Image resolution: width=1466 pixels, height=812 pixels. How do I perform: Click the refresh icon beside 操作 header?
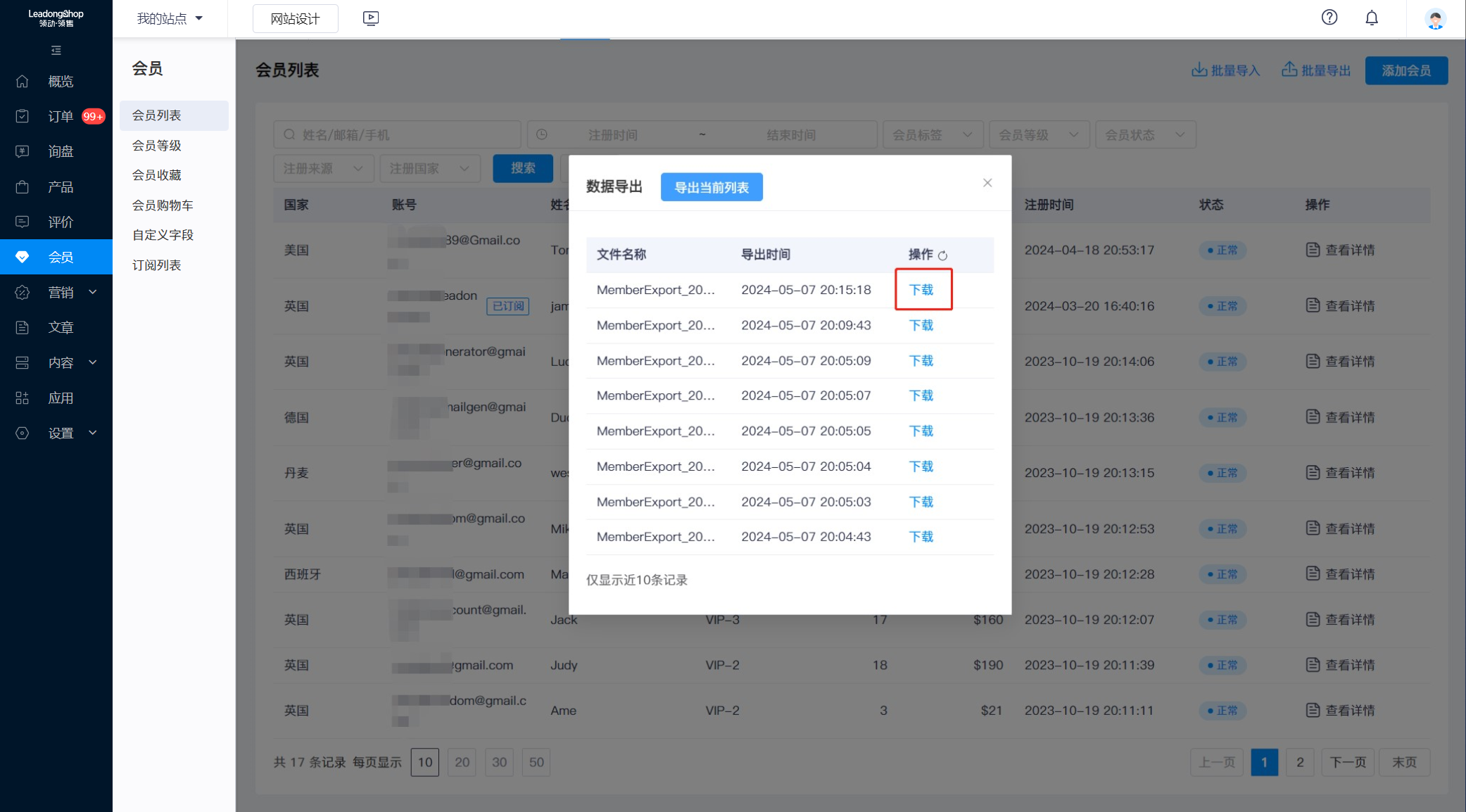(x=942, y=255)
